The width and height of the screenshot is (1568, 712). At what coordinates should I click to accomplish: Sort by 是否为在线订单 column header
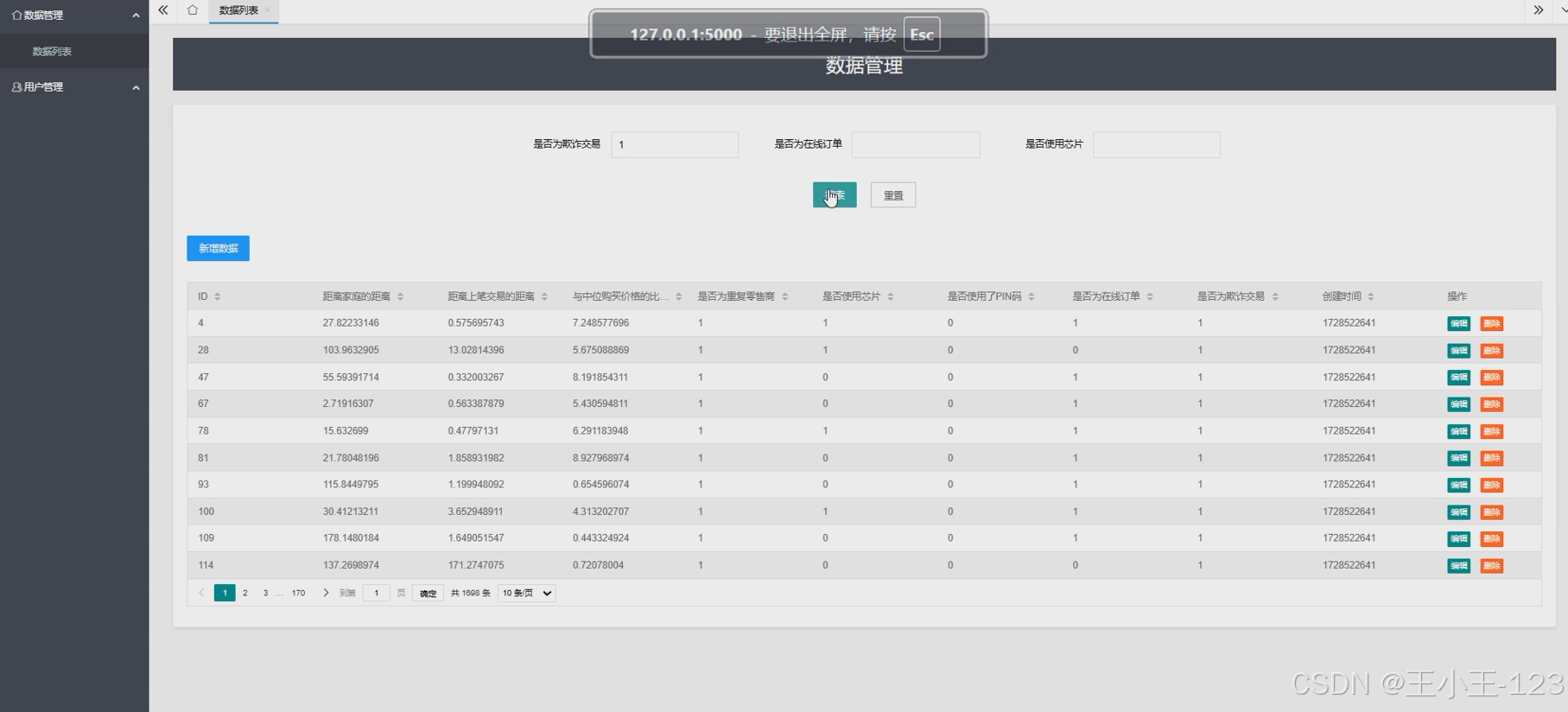[x=1150, y=296]
